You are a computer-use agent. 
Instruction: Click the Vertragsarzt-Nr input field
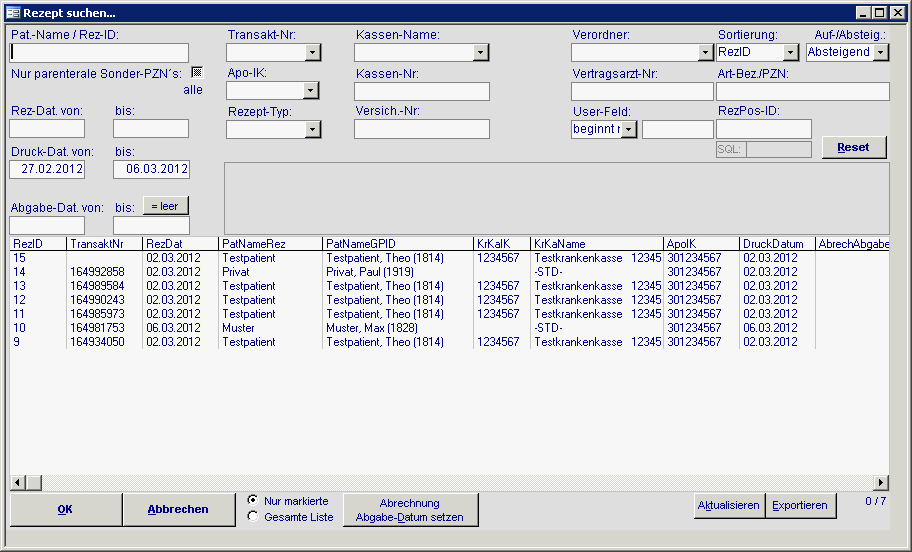coord(642,91)
